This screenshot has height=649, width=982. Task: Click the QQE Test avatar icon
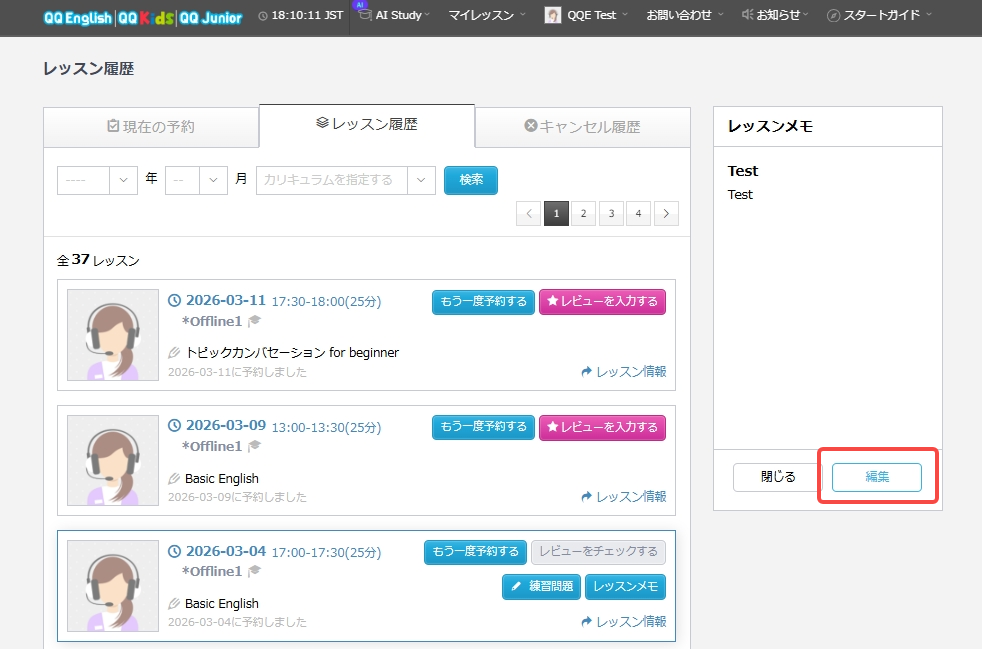click(x=551, y=15)
